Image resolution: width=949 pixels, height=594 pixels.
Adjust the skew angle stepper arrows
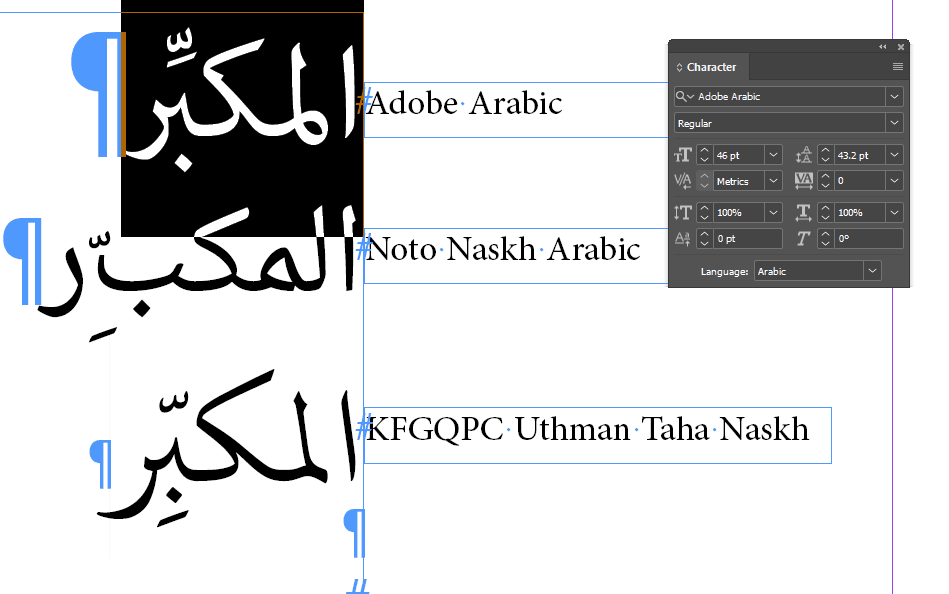click(825, 239)
